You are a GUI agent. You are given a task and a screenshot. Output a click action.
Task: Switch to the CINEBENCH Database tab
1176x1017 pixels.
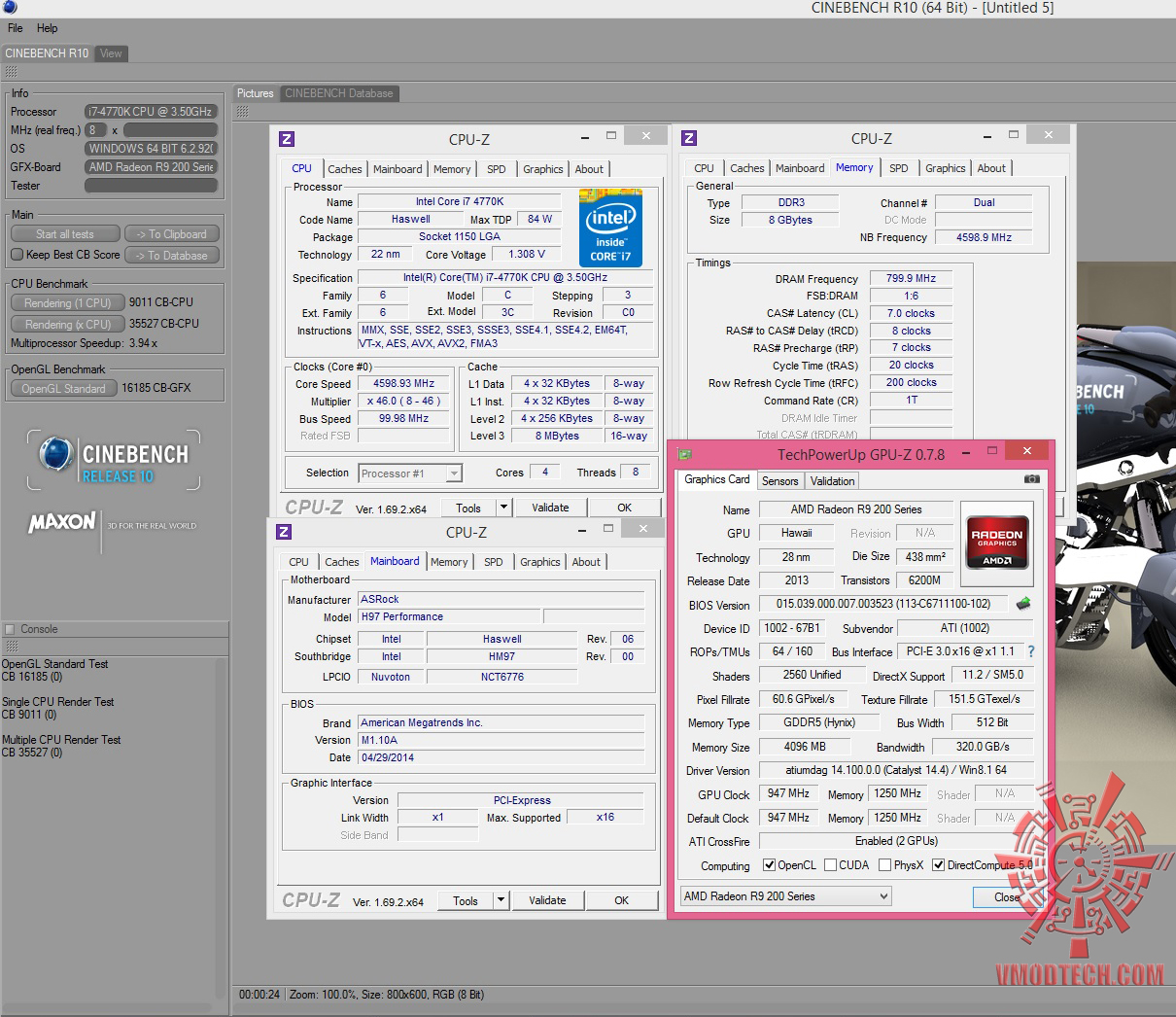[x=339, y=93]
